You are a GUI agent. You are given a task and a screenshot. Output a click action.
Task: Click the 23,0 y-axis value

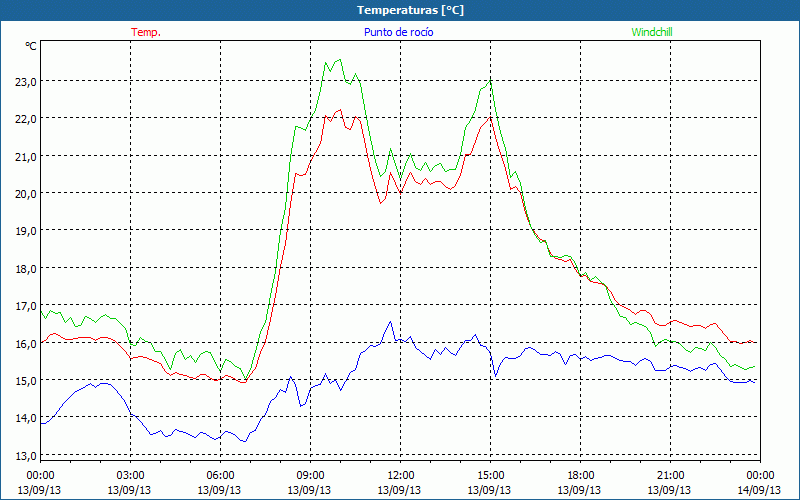point(26,82)
